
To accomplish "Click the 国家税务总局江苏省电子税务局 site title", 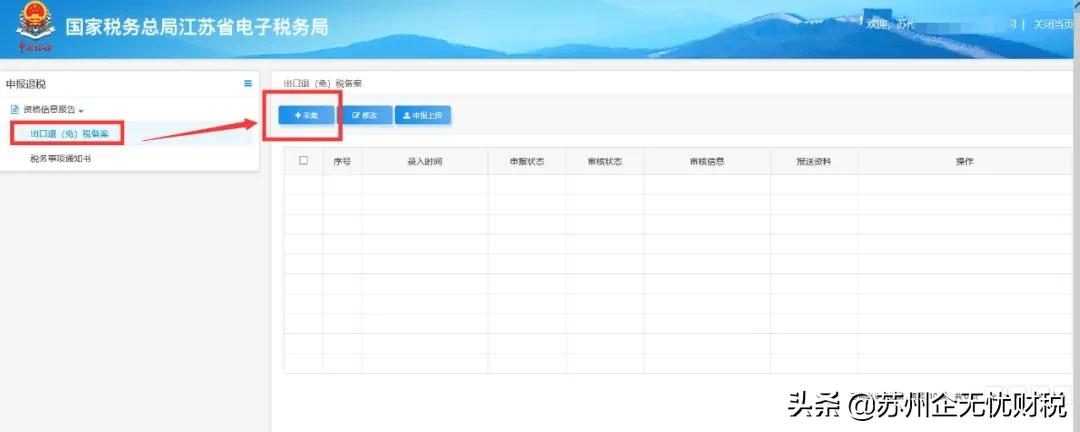I will coord(197,27).
